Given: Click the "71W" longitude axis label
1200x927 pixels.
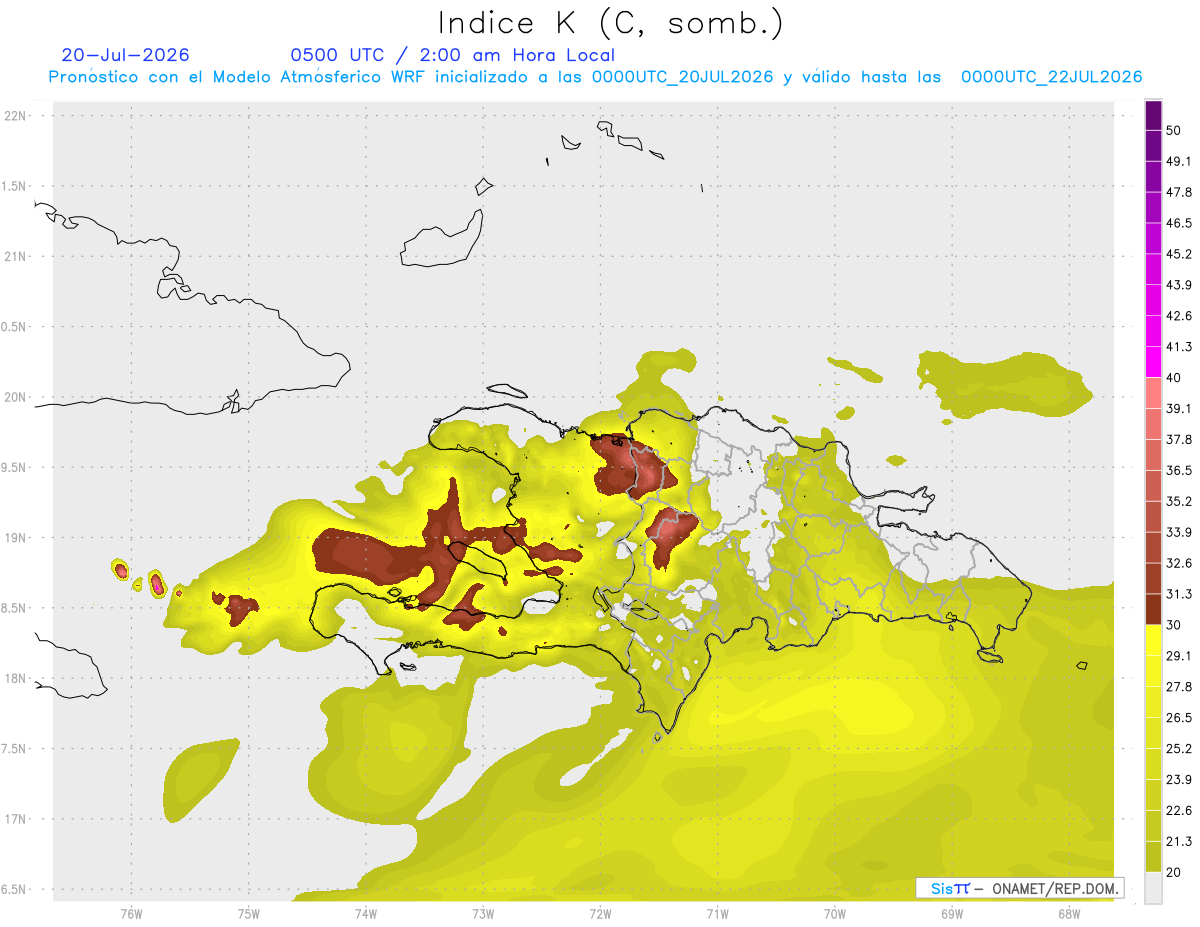Looking at the screenshot, I should 717,914.
